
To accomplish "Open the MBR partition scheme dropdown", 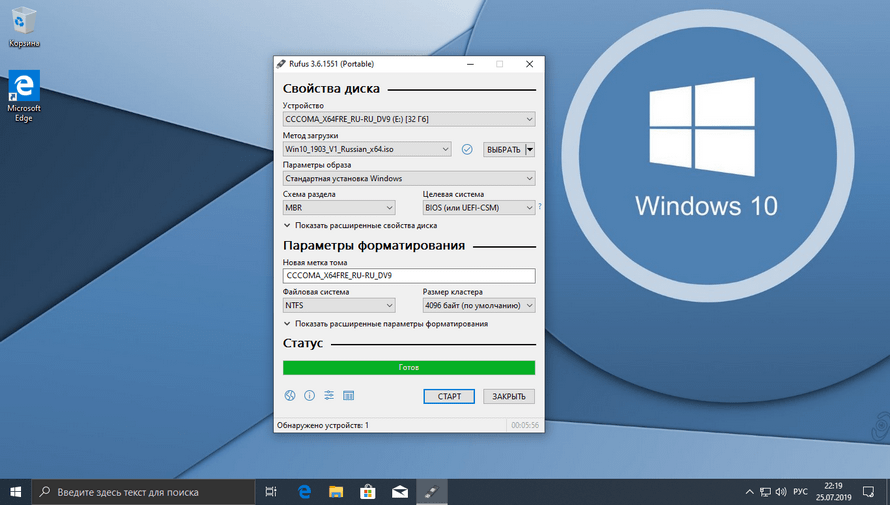I will [x=339, y=208].
